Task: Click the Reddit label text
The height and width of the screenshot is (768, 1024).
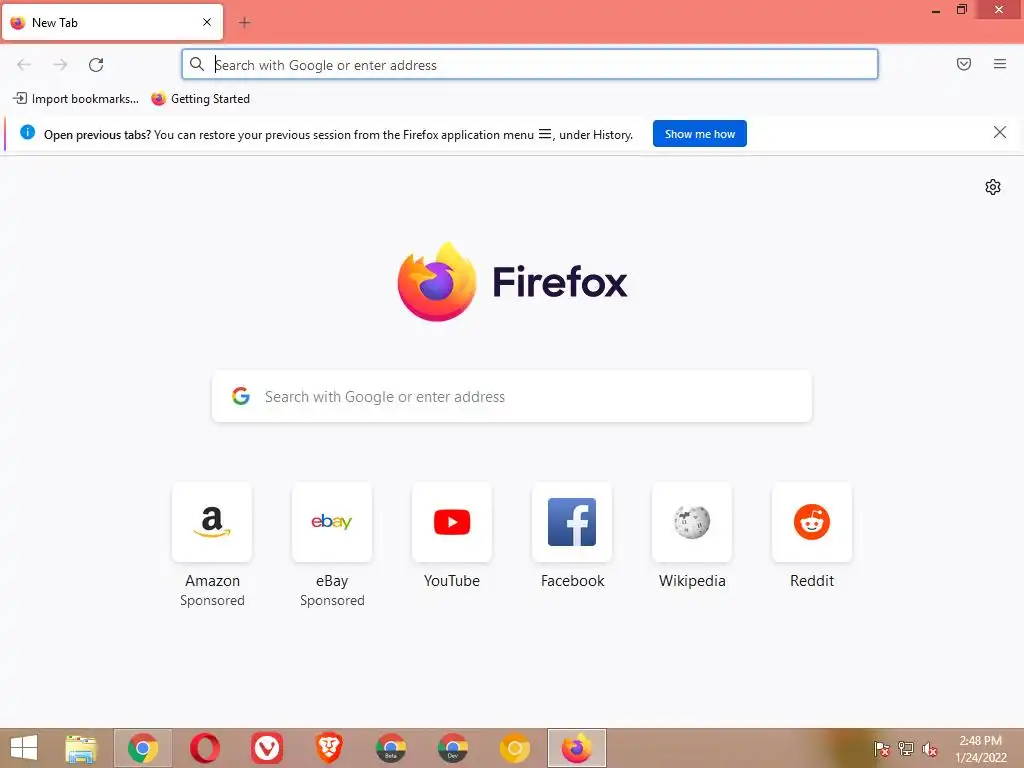Action: [812, 581]
